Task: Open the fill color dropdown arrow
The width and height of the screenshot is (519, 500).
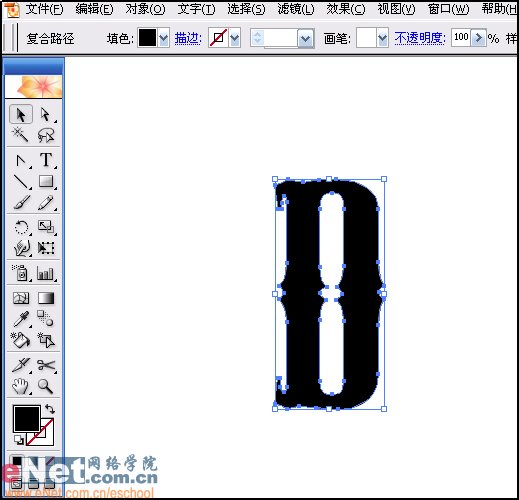Action: click(163, 39)
